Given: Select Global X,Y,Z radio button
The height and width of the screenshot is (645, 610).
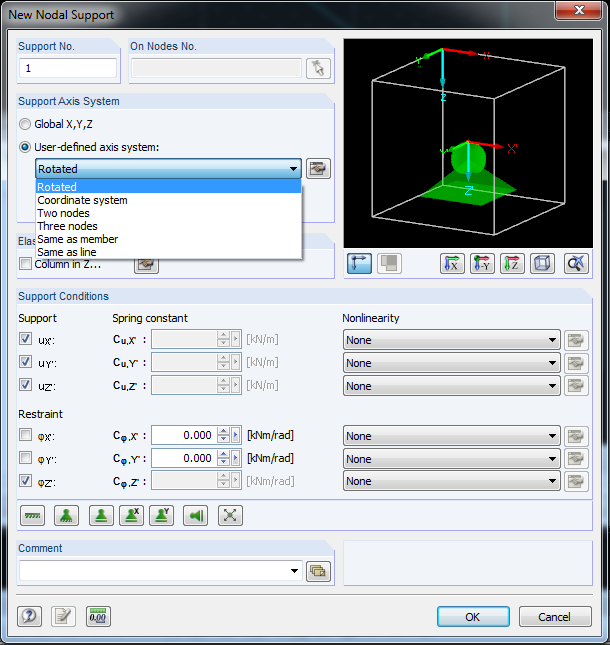Looking at the screenshot, I should tap(25, 124).
